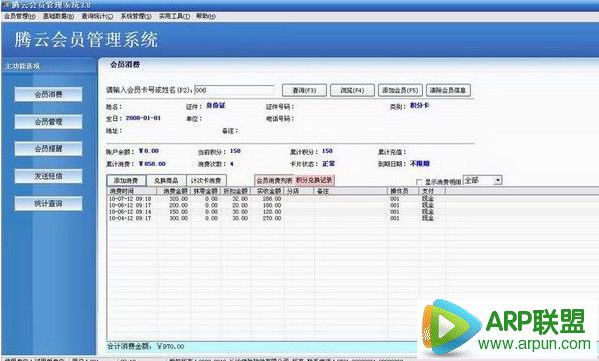599x361 pixels.
Task: Click the 卡片状态 正常 value
Action: (x=328, y=164)
